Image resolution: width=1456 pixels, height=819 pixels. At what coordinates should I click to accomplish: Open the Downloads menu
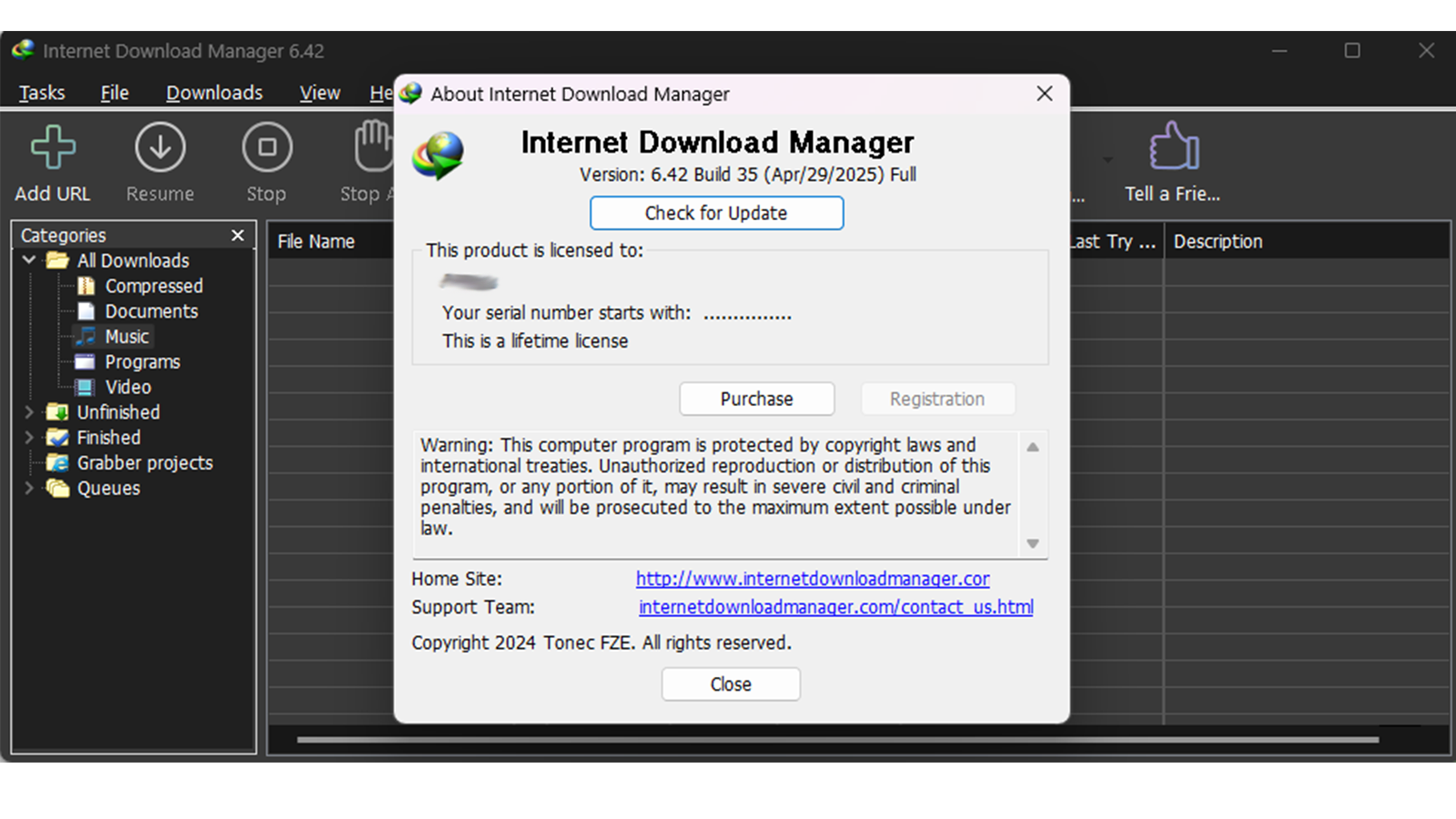pyautogui.click(x=214, y=93)
